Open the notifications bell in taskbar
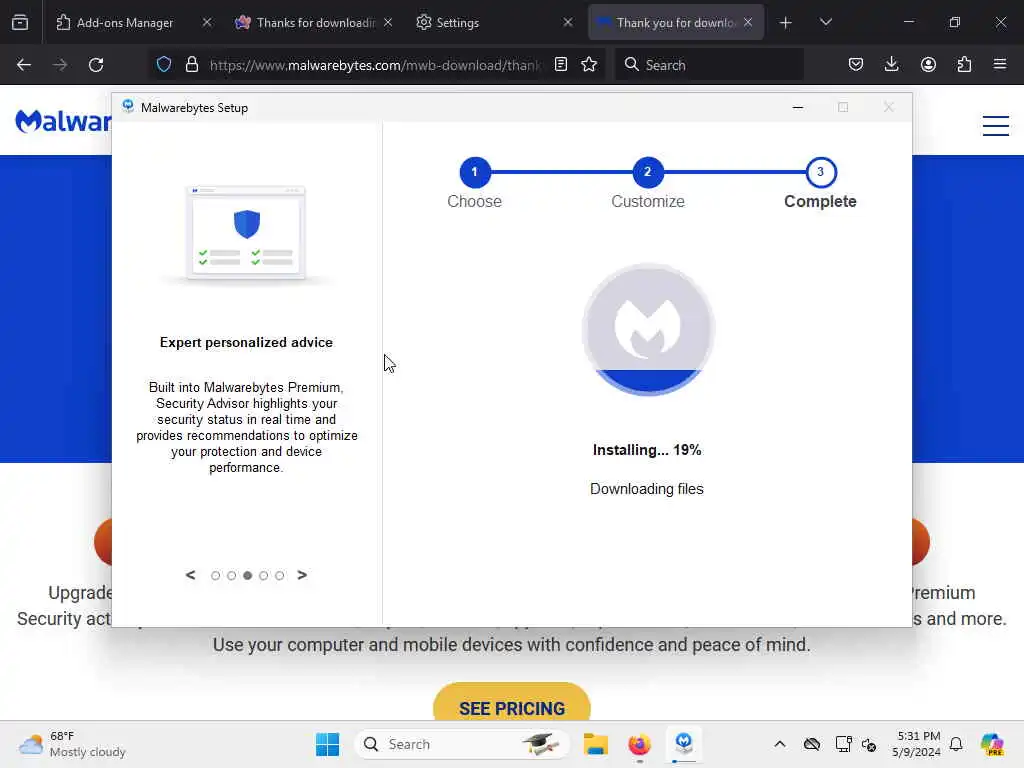1024x768 pixels. (956, 744)
